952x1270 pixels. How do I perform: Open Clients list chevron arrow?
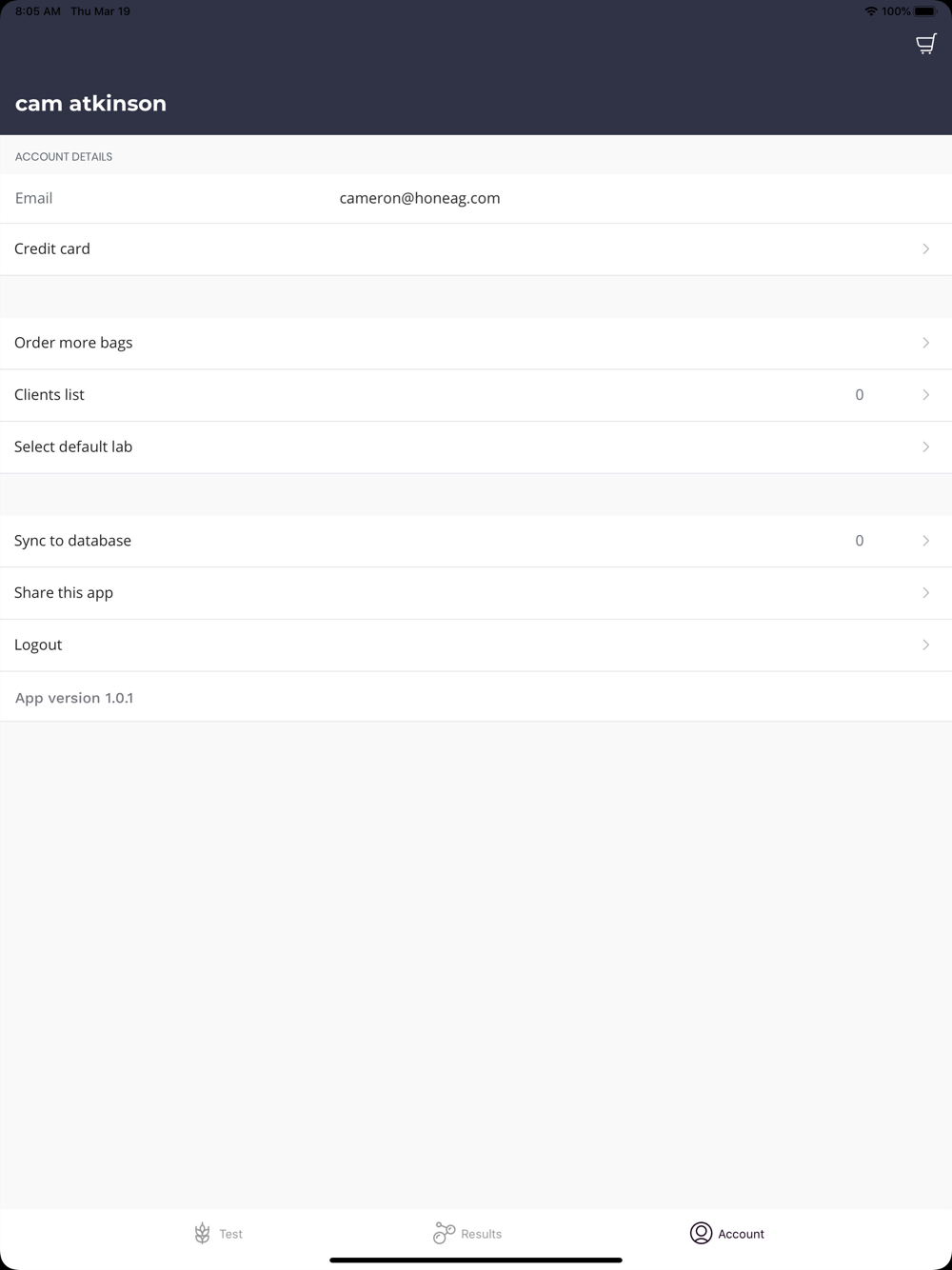point(925,395)
